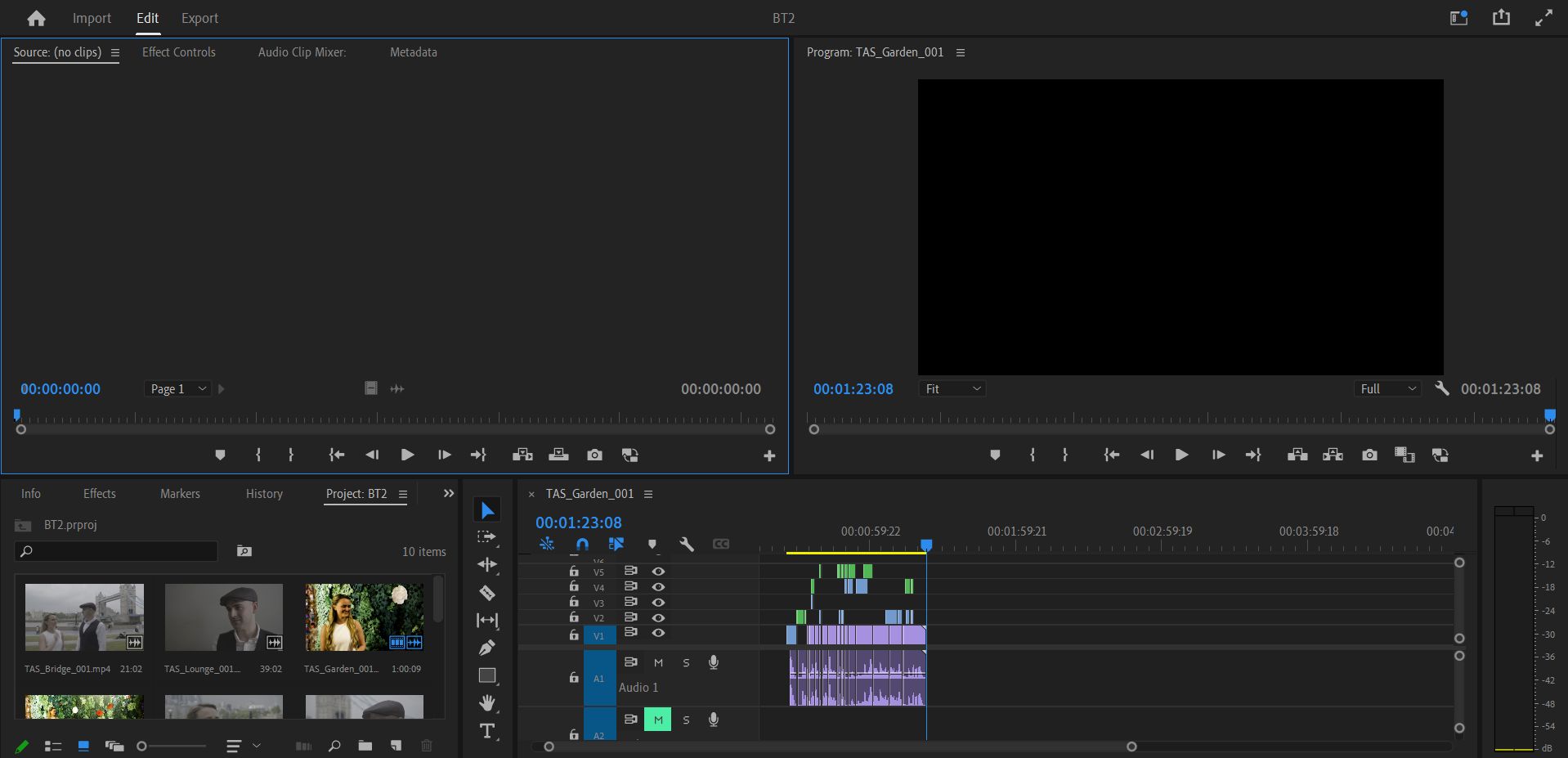The height and width of the screenshot is (758, 1568).
Task: Select the Slip tool
Action: click(487, 621)
